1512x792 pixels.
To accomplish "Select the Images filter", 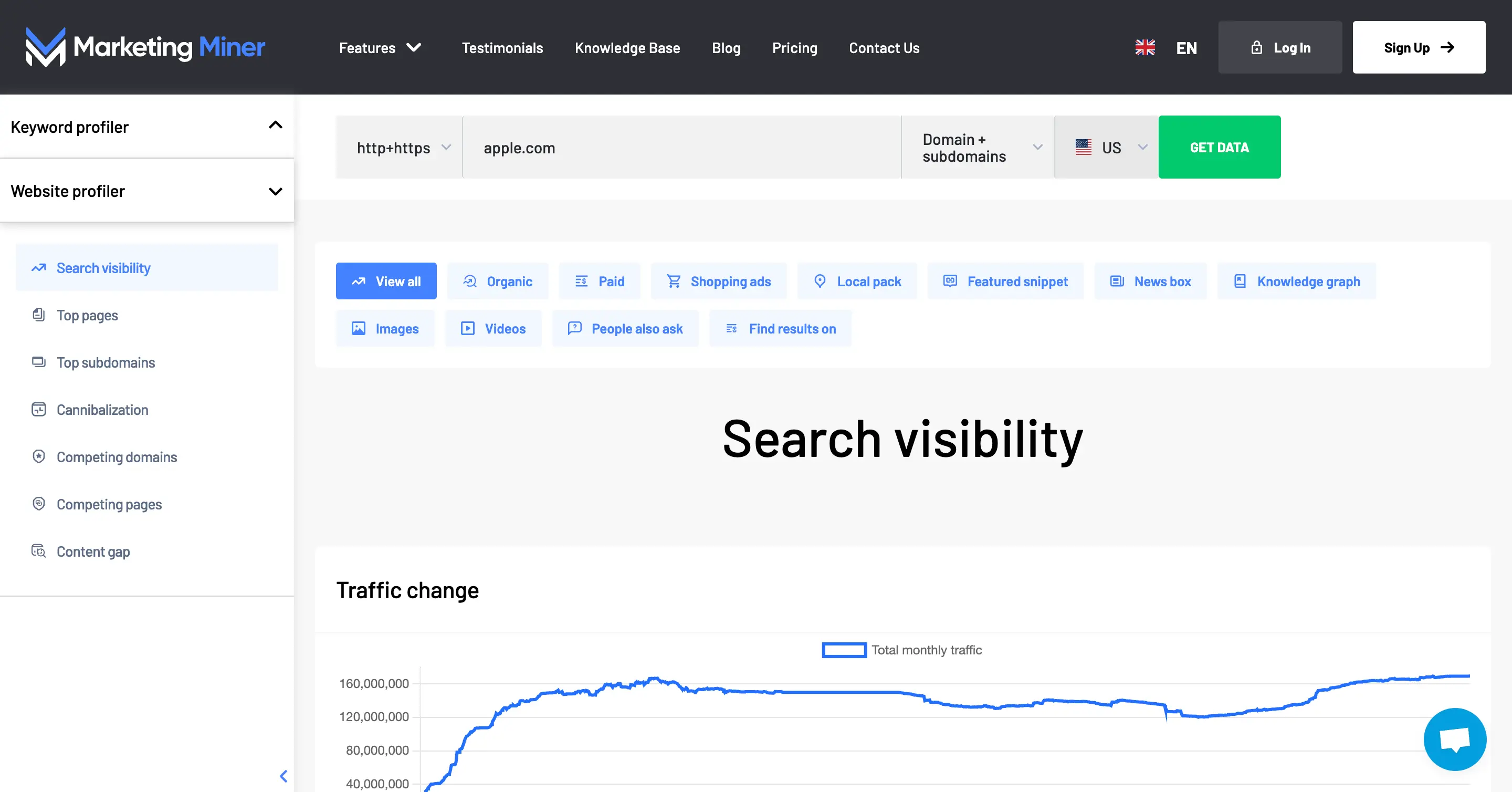I will tap(385, 329).
